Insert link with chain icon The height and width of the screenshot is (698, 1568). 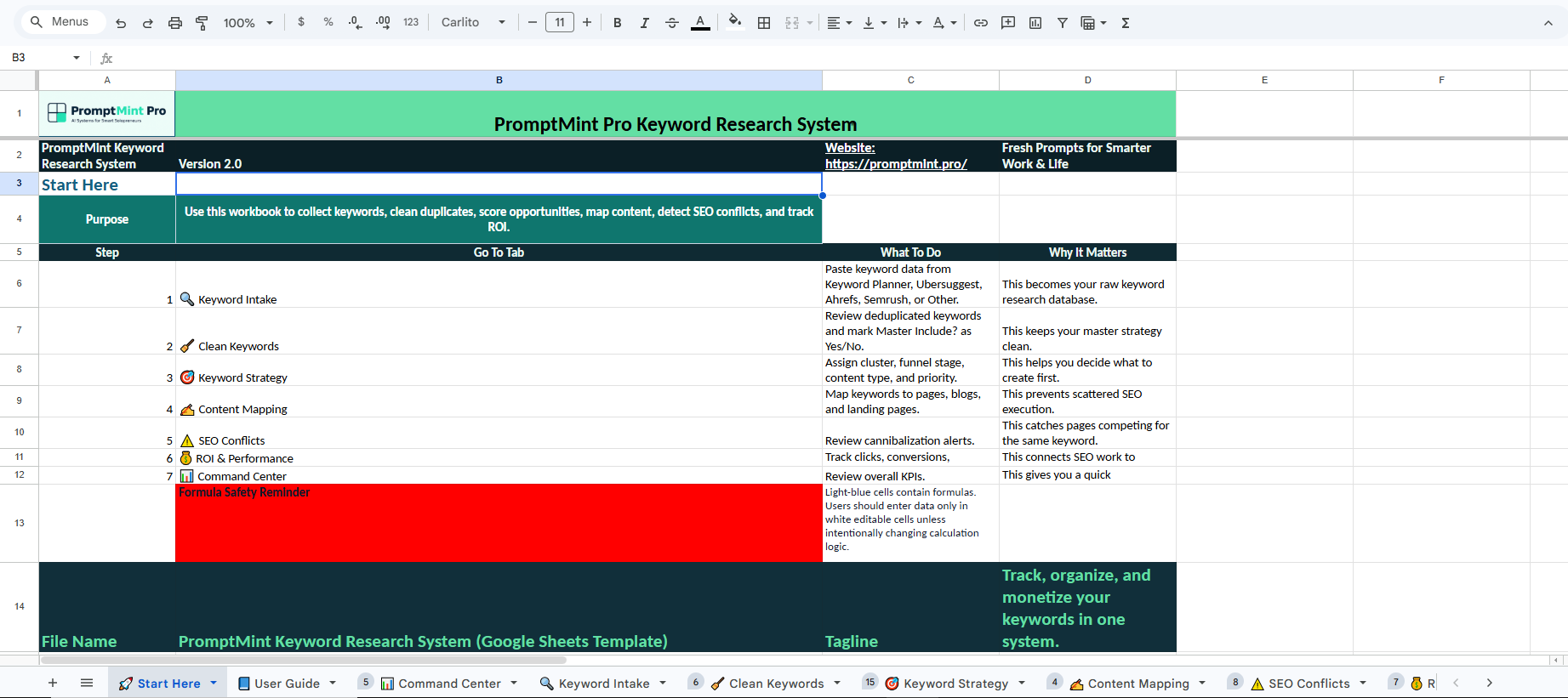point(981,23)
